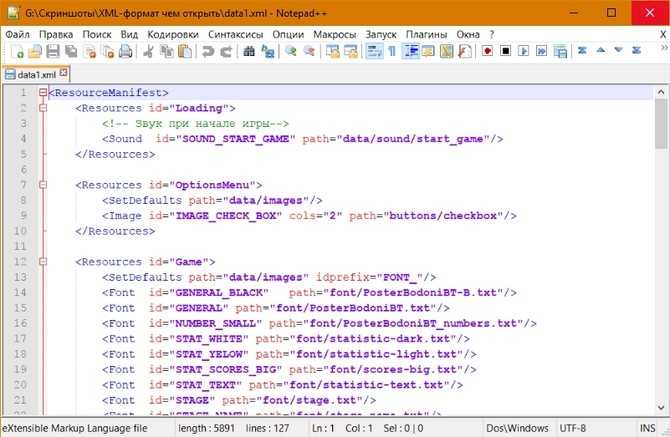
Task: Click IMAGE_CHECK_BOX id value
Action: (x=226, y=216)
